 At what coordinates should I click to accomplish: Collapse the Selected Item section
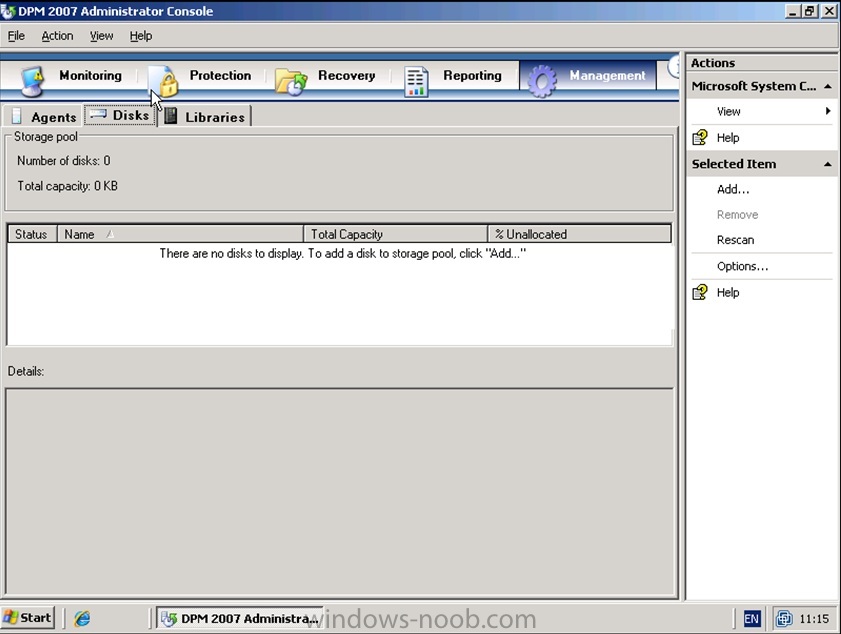[828, 164]
